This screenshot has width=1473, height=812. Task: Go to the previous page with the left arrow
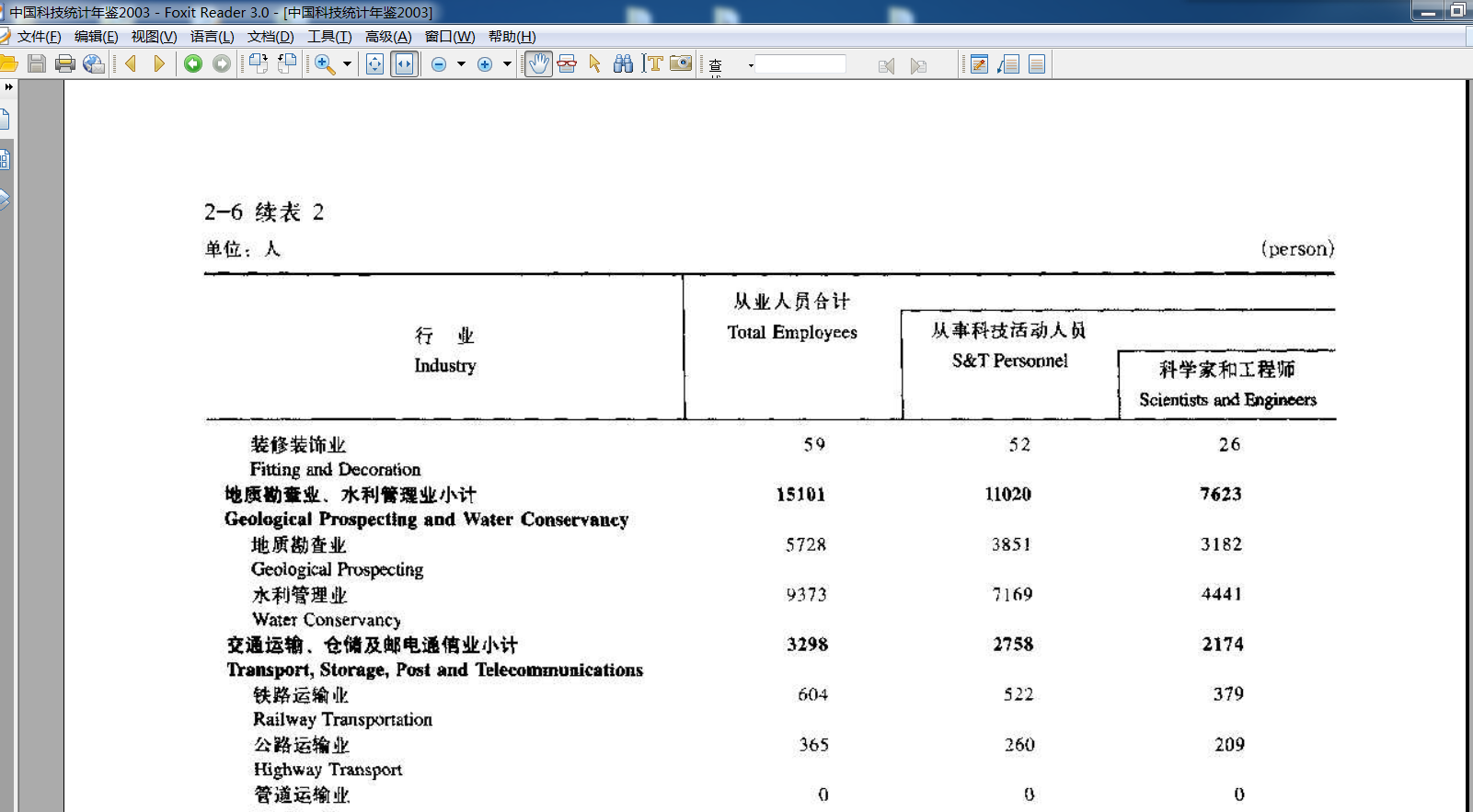pyautogui.click(x=131, y=63)
